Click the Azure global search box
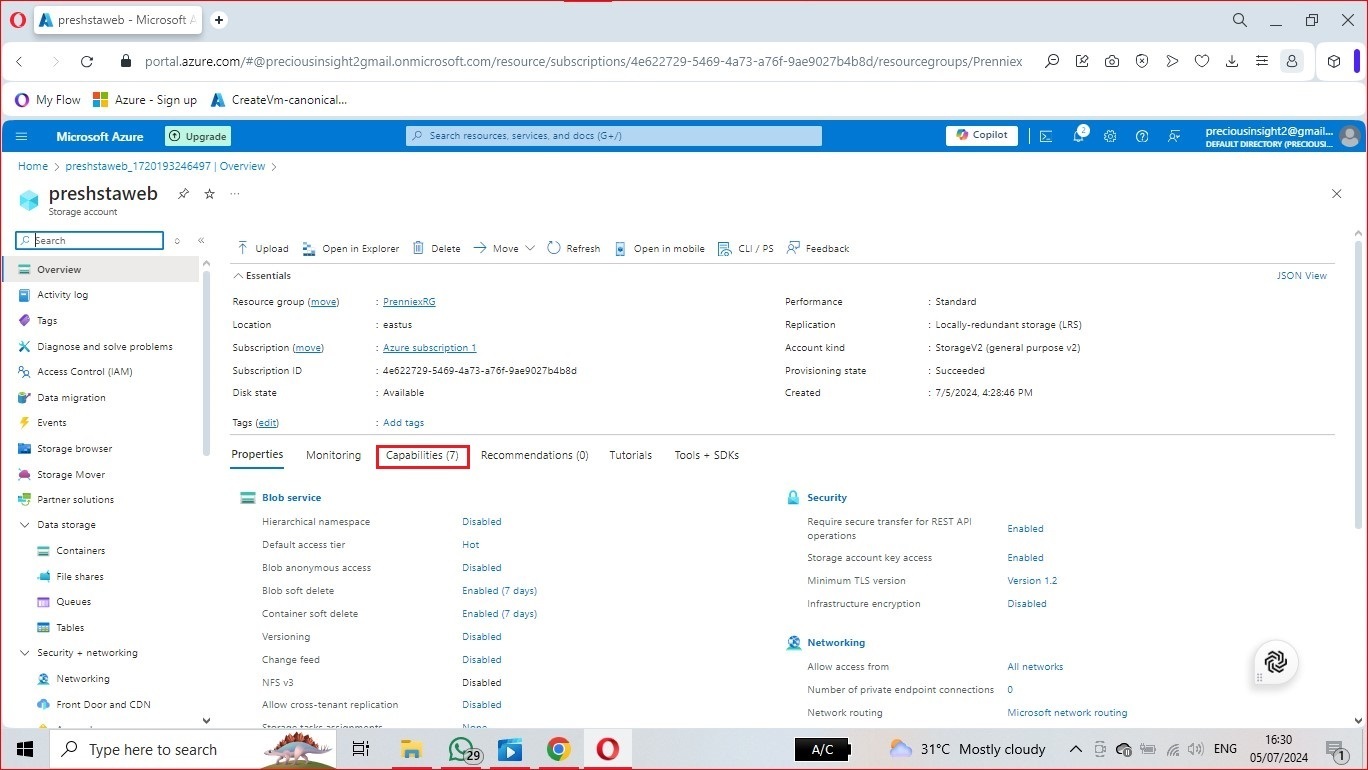 (614, 136)
